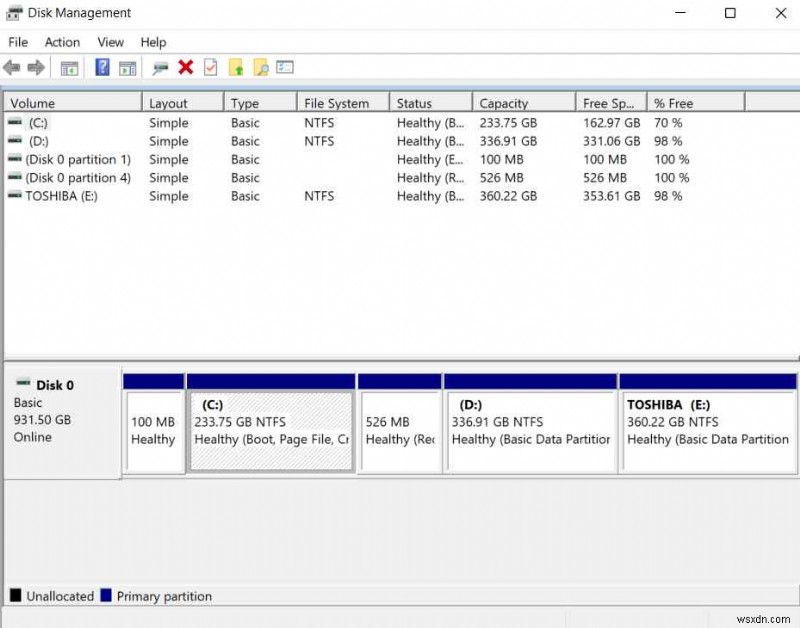Click the folder with magnifier icon
The width and height of the screenshot is (800, 628).
pos(261,67)
